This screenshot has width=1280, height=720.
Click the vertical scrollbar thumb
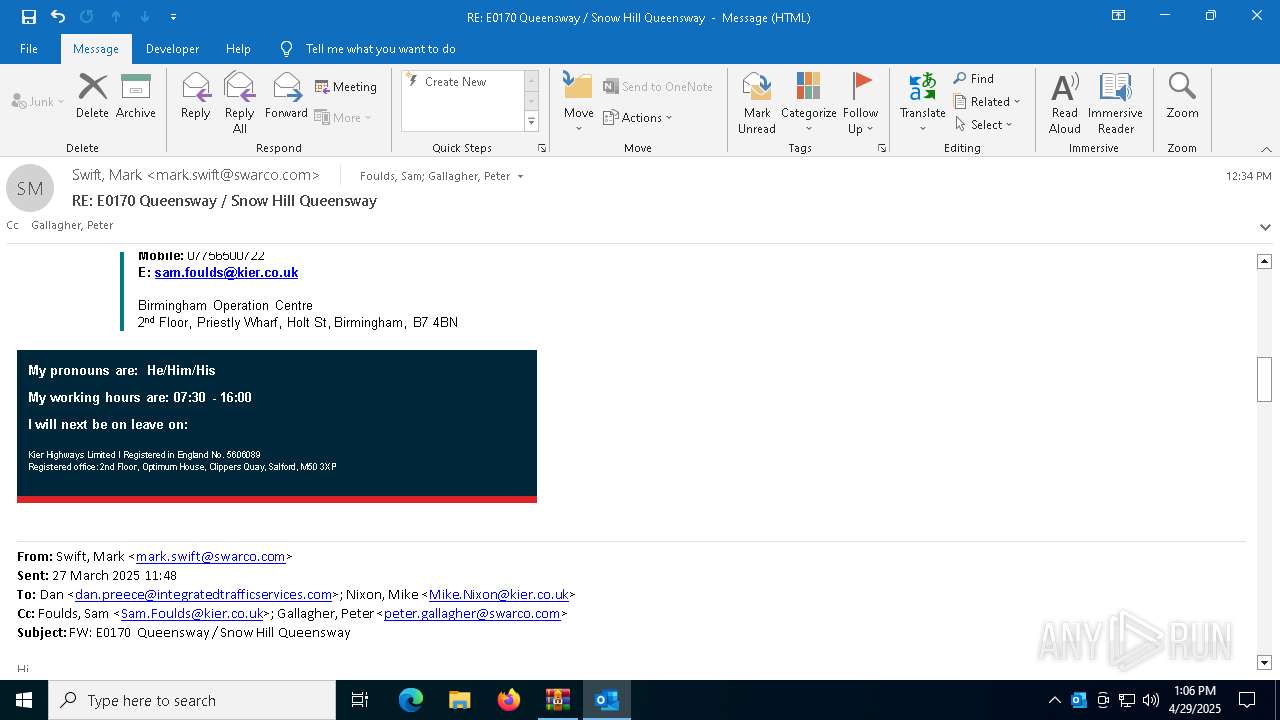click(x=1264, y=379)
